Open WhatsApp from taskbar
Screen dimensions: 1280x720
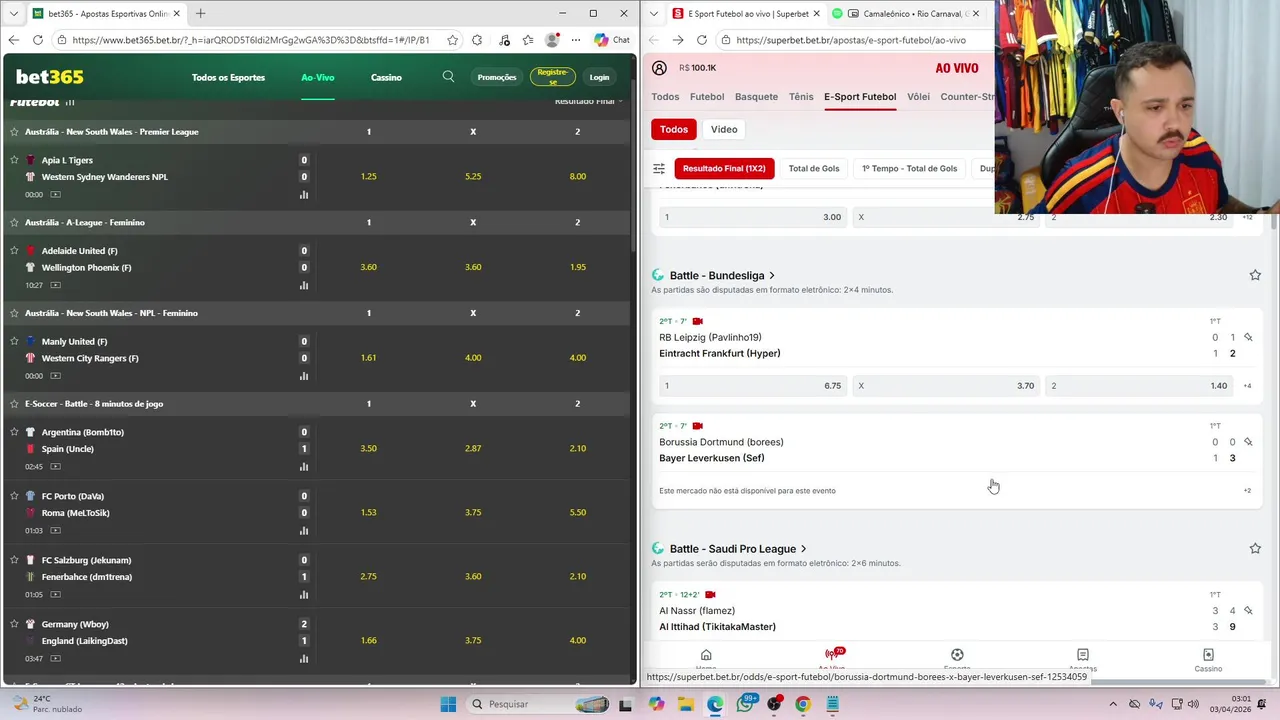(x=745, y=704)
